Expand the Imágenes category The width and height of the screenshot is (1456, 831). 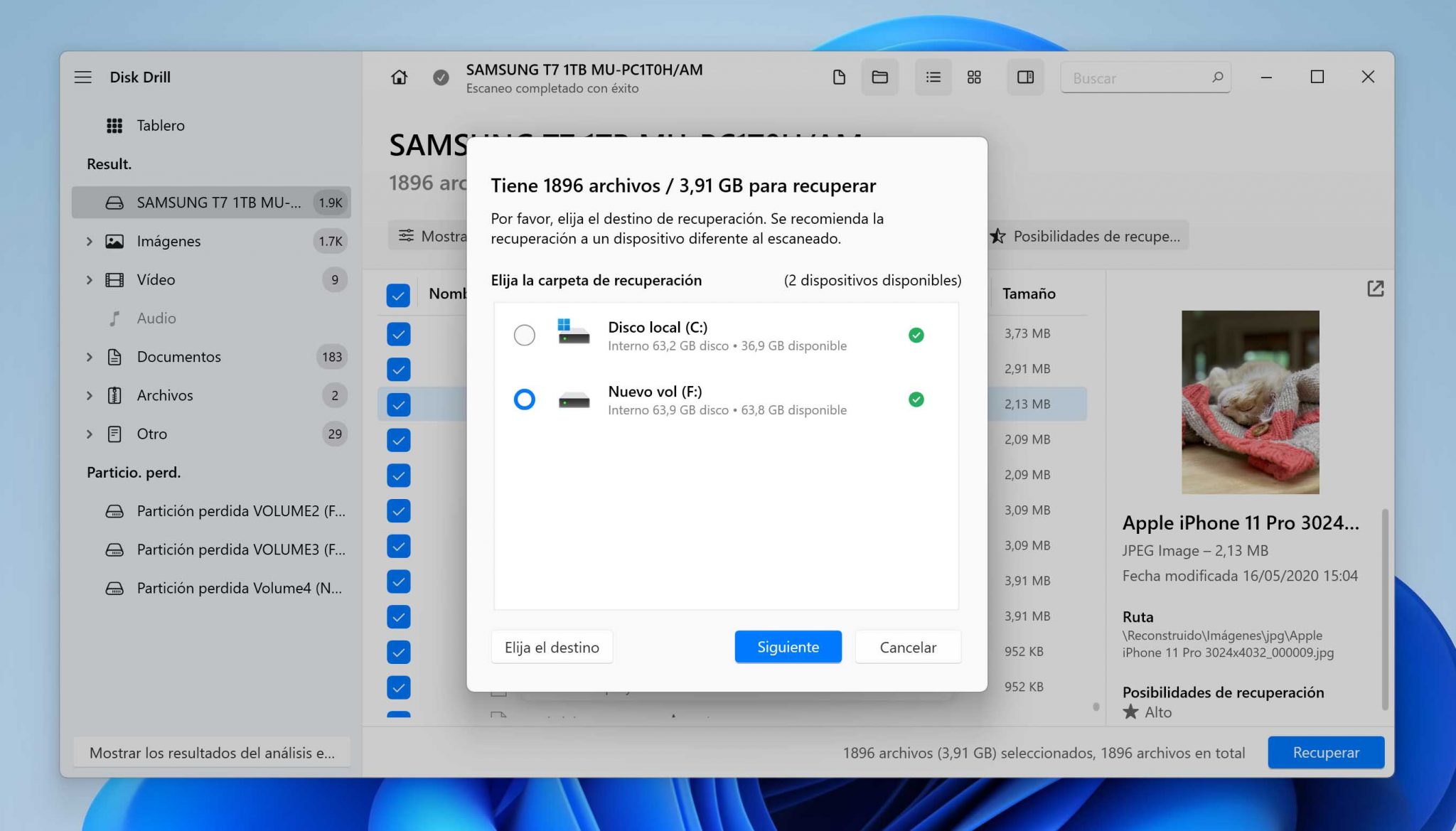click(x=90, y=241)
